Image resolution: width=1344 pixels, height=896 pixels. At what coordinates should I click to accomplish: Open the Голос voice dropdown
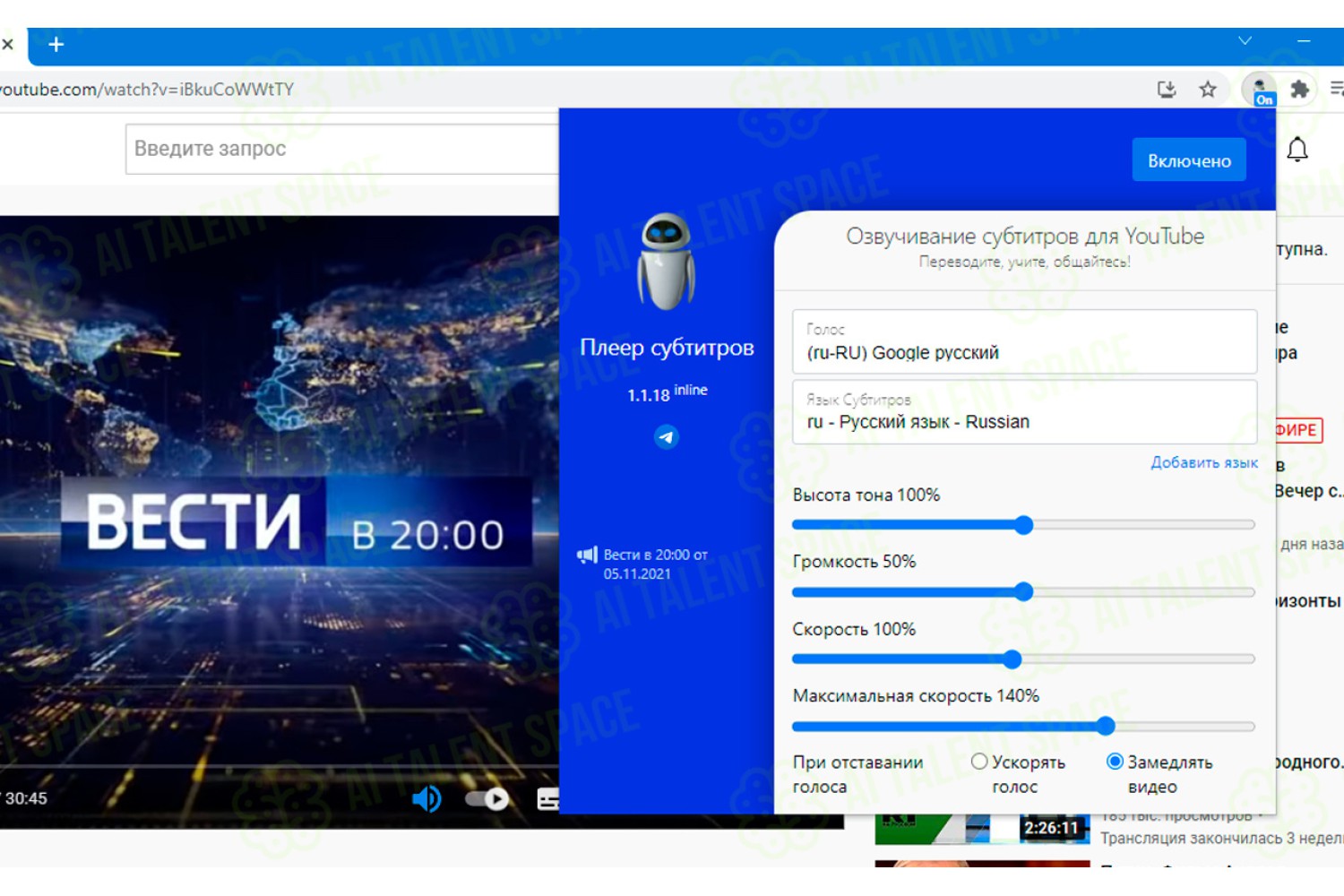tap(1024, 341)
